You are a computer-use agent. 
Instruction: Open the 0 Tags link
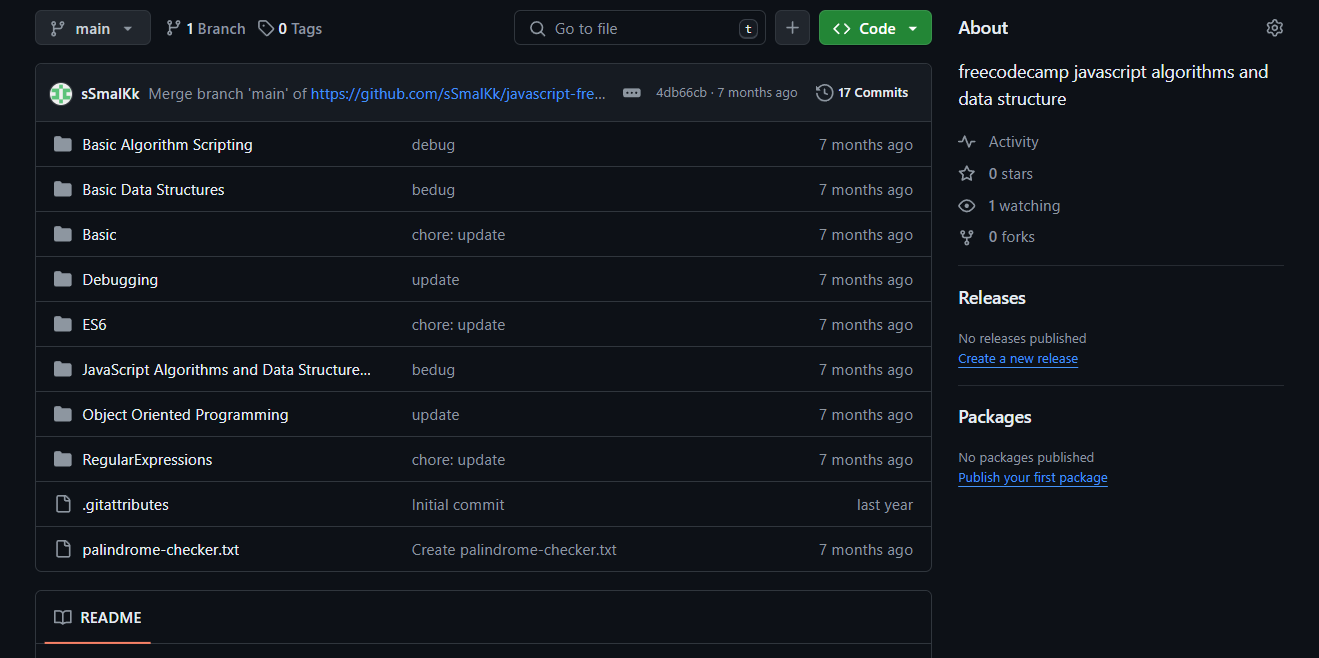(290, 29)
